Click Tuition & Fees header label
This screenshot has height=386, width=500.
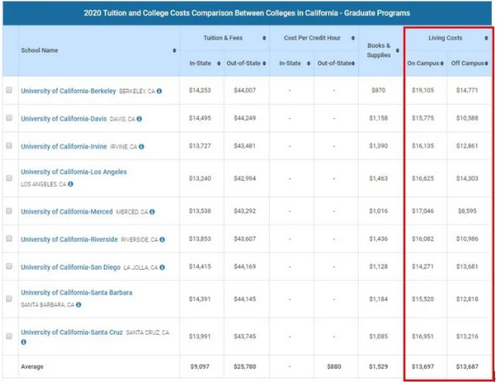pyautogui.click(x=223, y=38)
